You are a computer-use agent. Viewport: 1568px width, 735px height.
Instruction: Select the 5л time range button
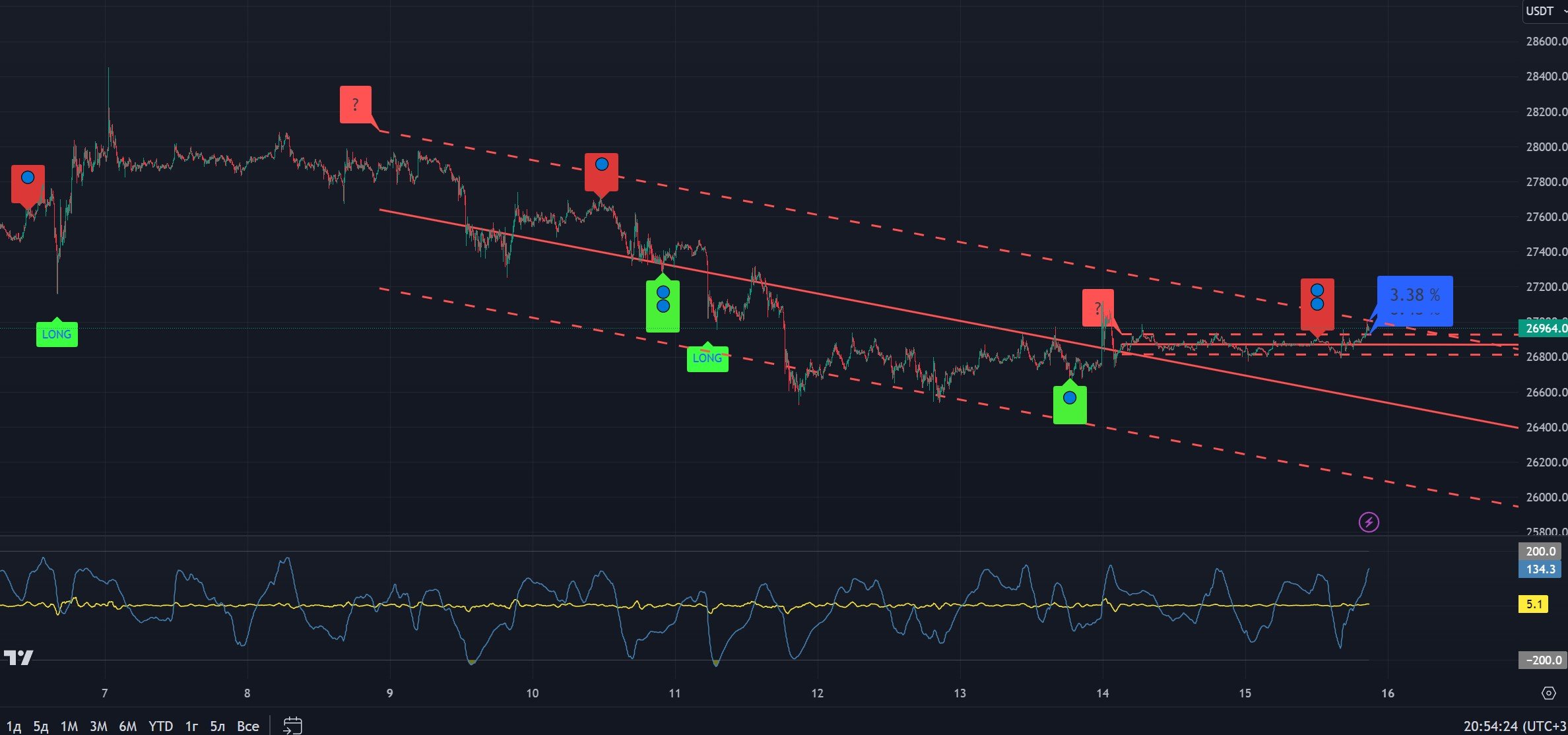tap(218, 726)
